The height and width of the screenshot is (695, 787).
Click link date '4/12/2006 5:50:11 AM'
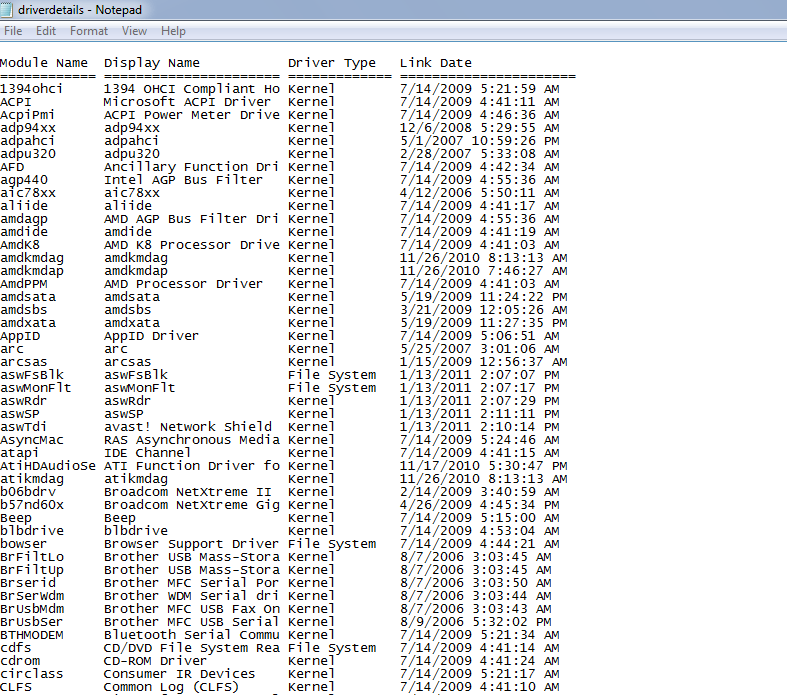tap(479, 193)
